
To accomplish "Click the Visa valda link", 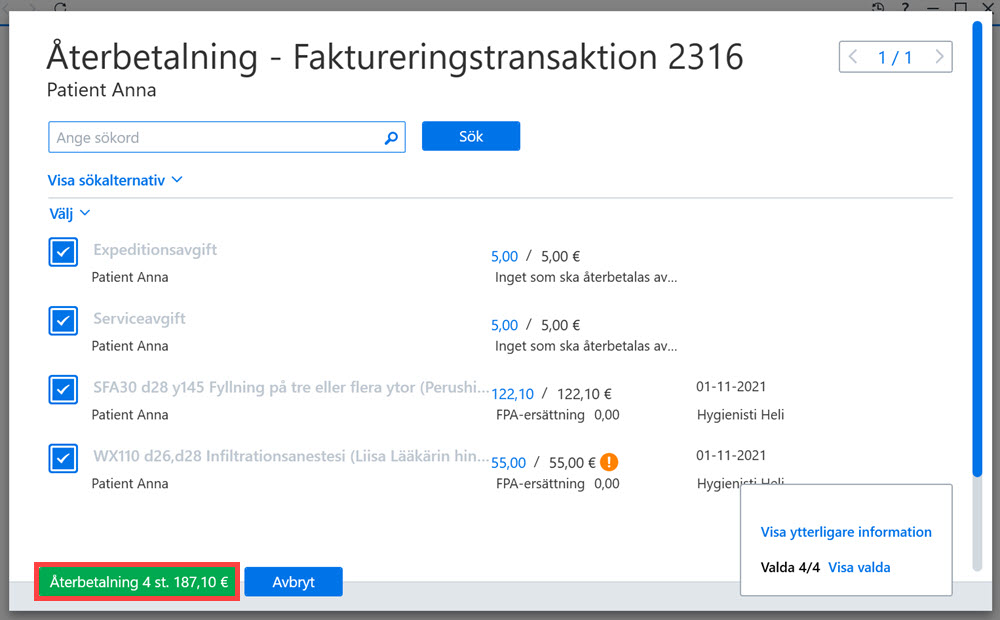I will click(x=859, y=567).
